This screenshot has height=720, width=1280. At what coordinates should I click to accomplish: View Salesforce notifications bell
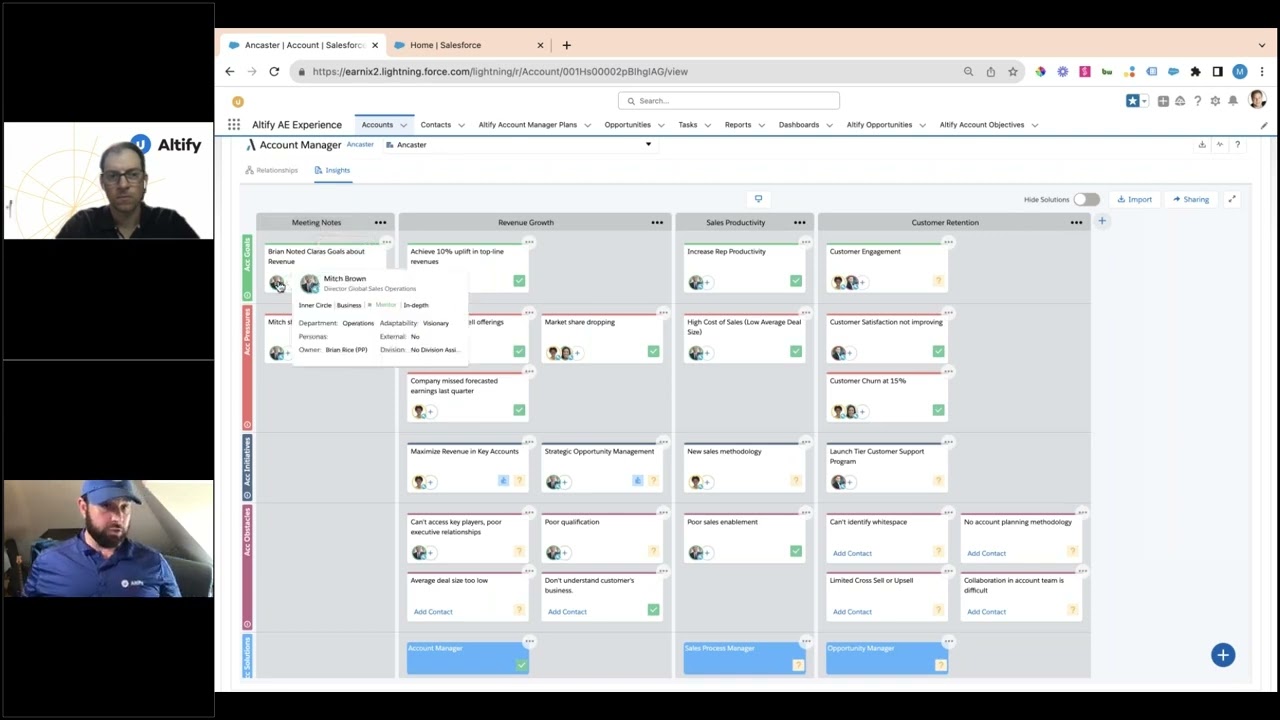(1233, 101)
